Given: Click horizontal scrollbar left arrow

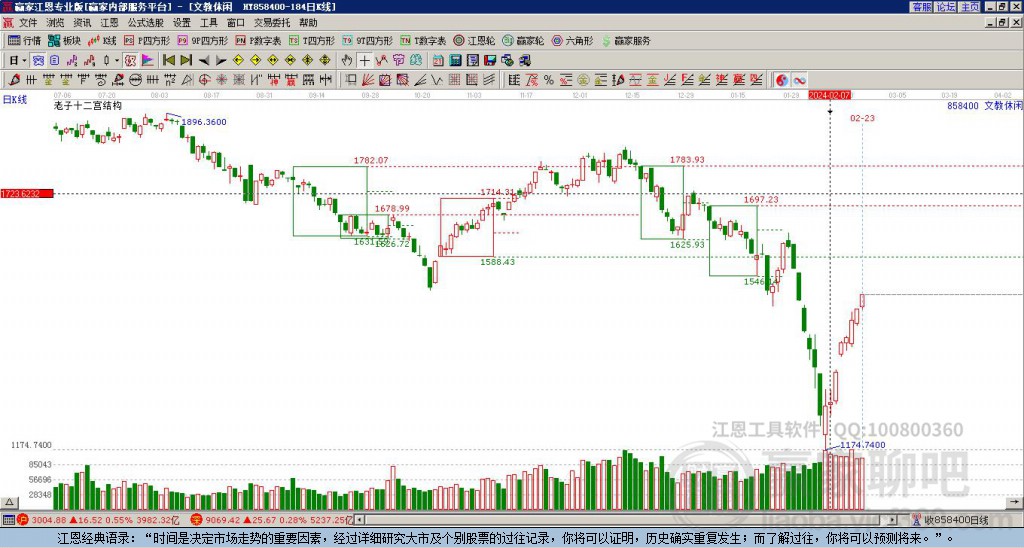Looking at the screenshot, I should click(x=360, y=520).
